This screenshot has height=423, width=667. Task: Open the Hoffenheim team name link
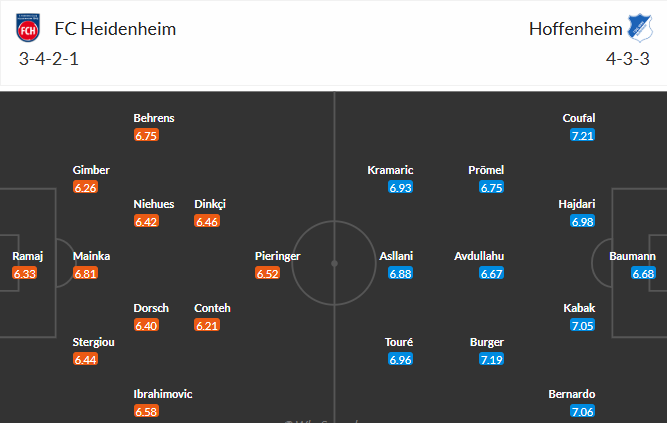tap(569, 29)
